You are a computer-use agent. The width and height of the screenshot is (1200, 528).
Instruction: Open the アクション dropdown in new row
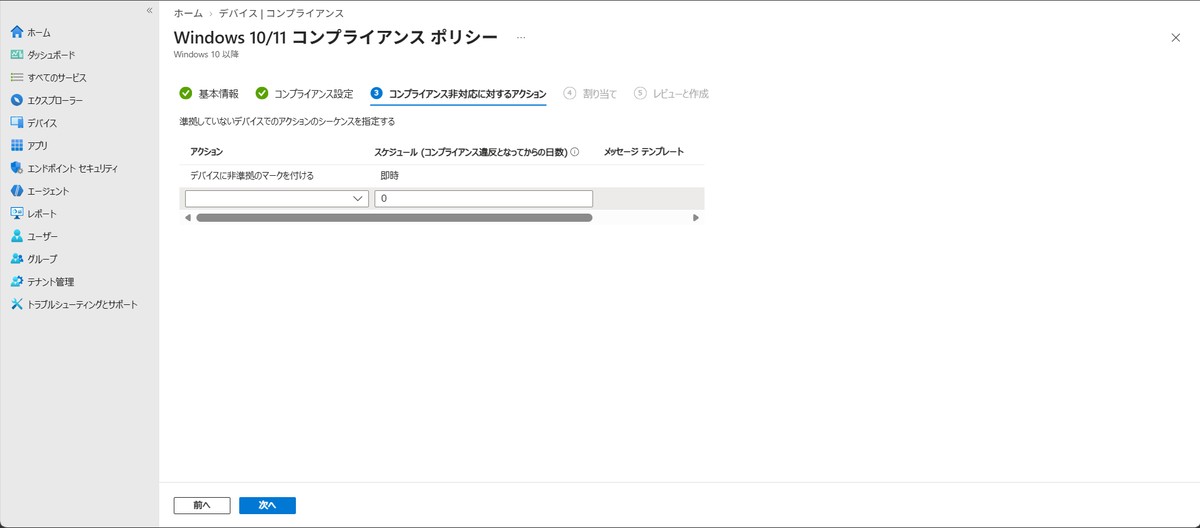pos(277,199)
